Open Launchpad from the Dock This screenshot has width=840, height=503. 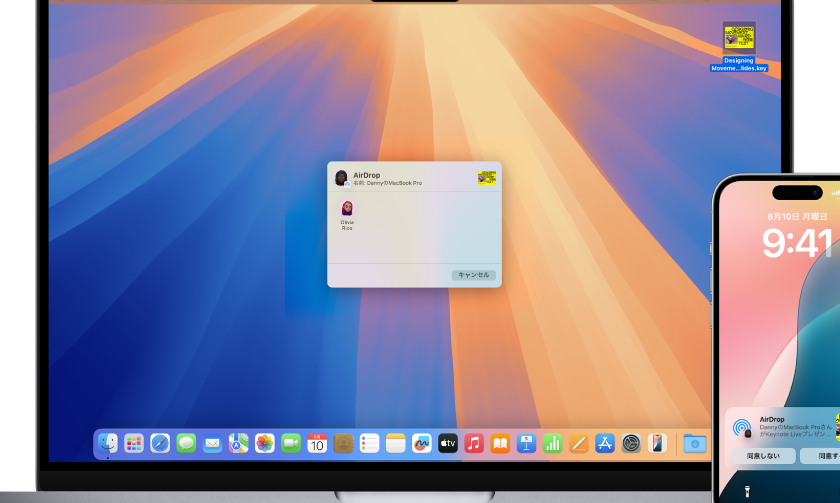[134, 443]
